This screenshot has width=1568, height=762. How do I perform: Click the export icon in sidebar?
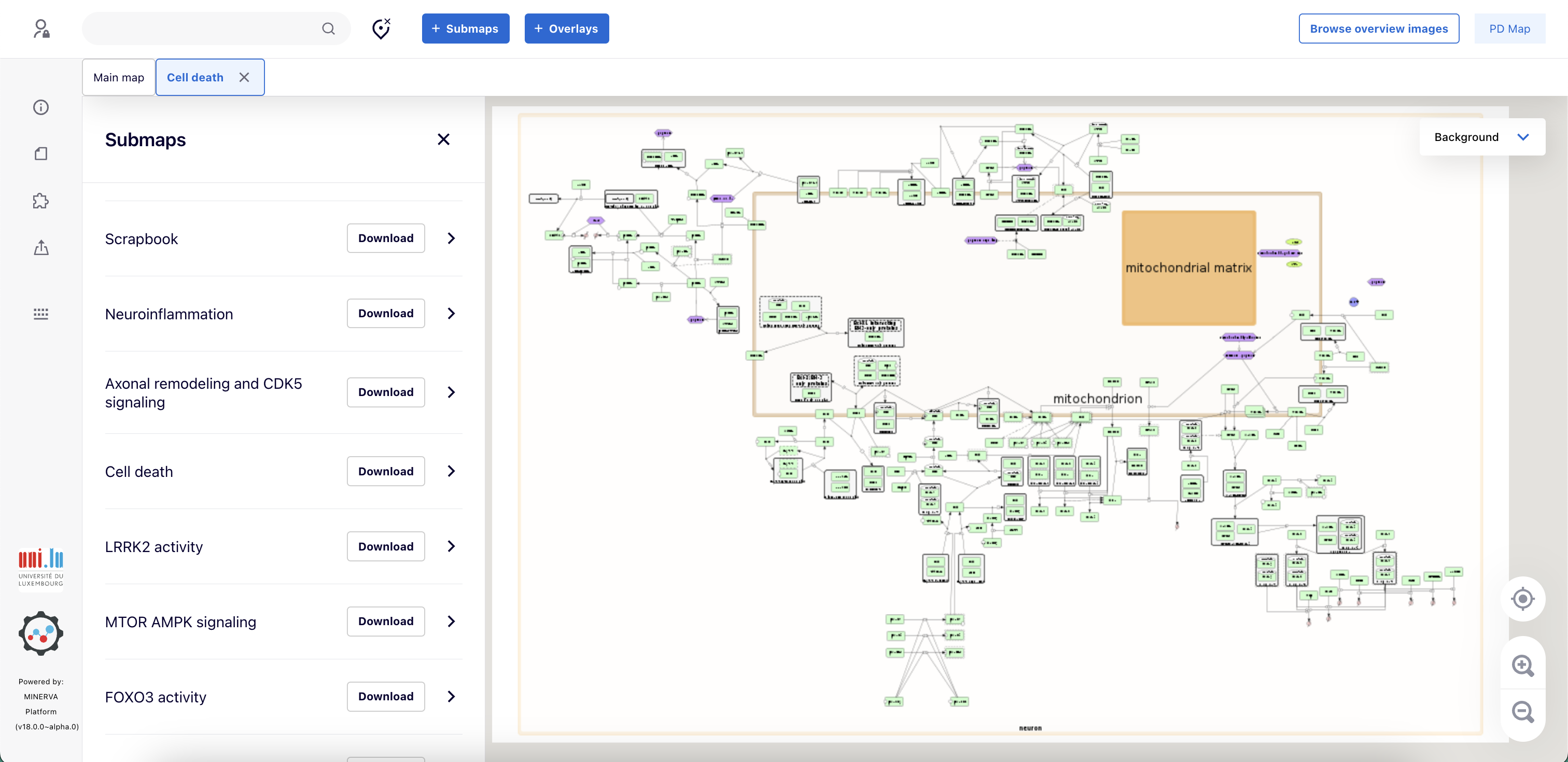[41, 248]
